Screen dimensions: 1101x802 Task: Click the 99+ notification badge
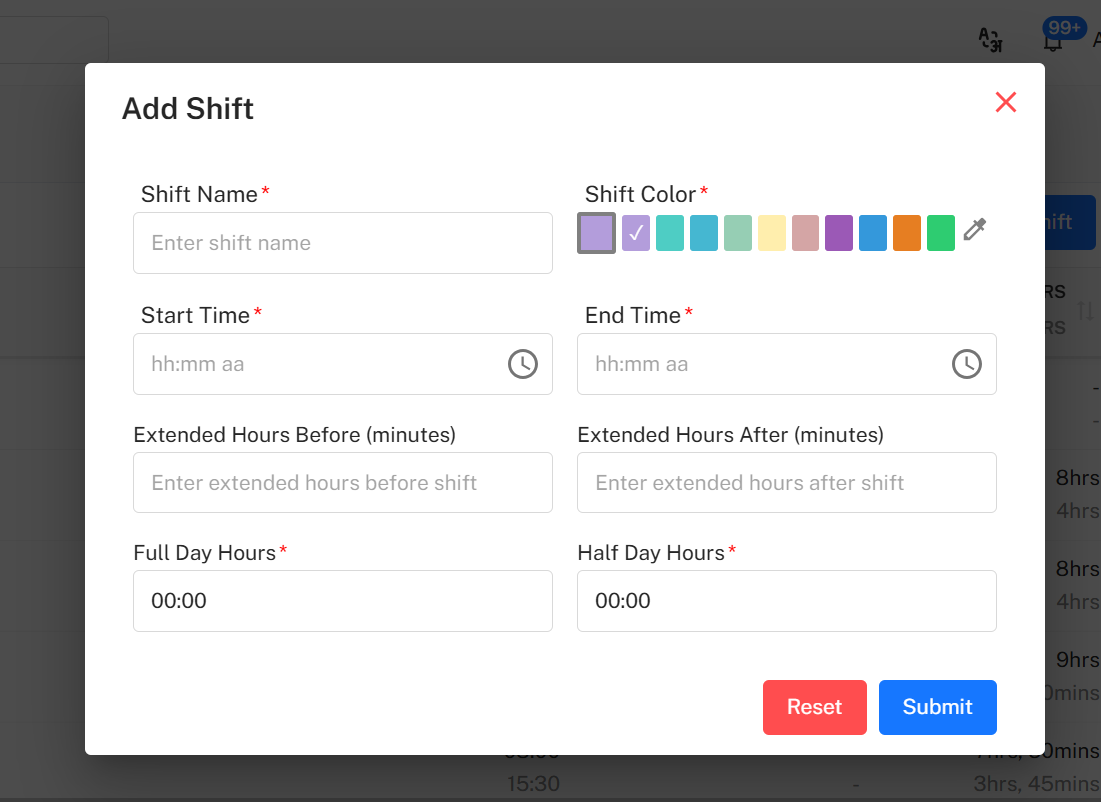(x=1065, y=29)
